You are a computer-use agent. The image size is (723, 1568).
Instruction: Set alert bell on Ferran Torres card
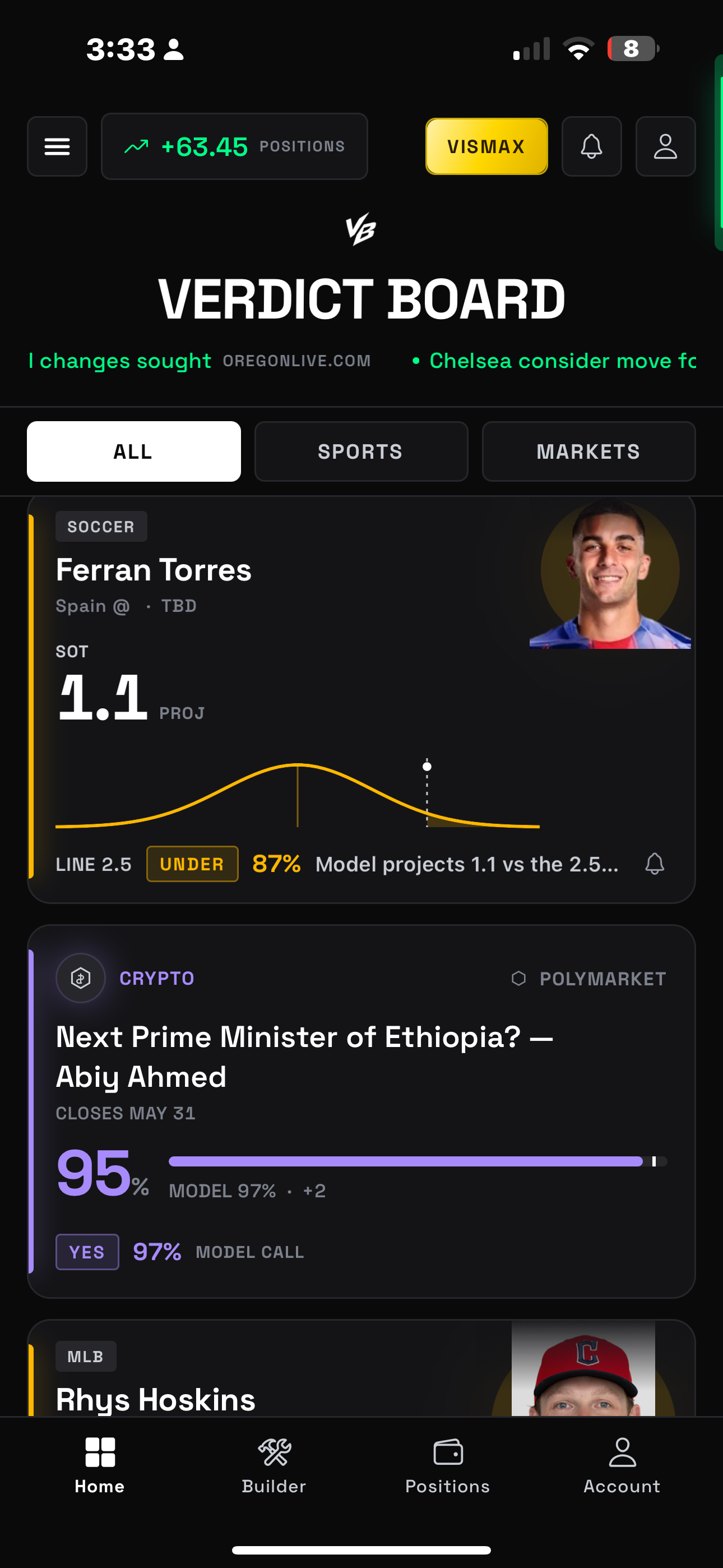pos(655,864)
